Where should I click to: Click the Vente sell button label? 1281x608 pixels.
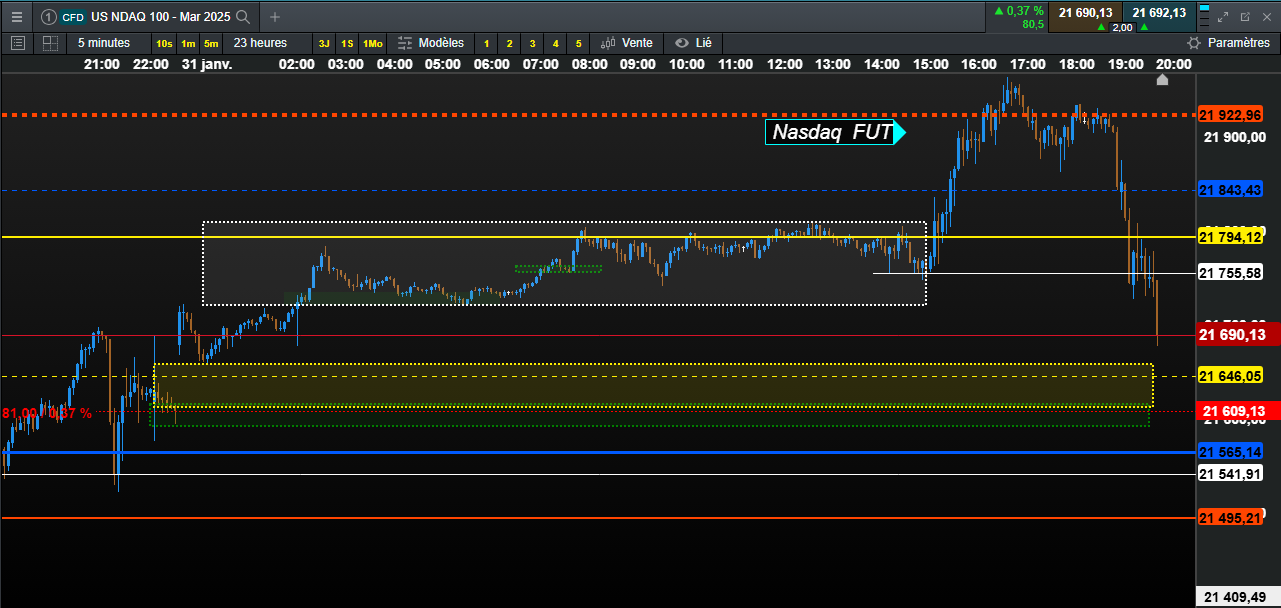point(637,43)
